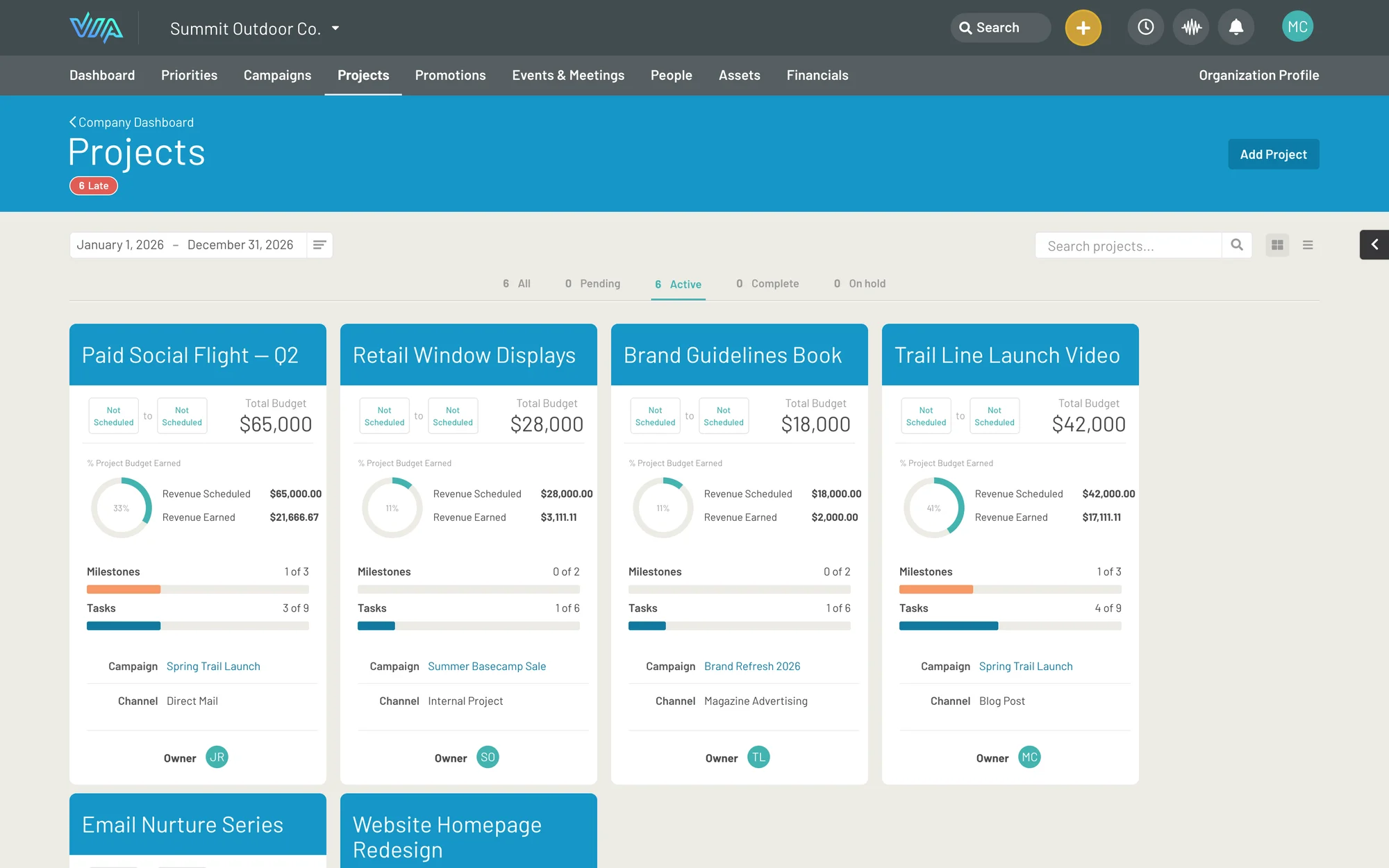Screen dimensions: 1389x868
Task: Open the notifications bell
Action: tap(1236, 27)
